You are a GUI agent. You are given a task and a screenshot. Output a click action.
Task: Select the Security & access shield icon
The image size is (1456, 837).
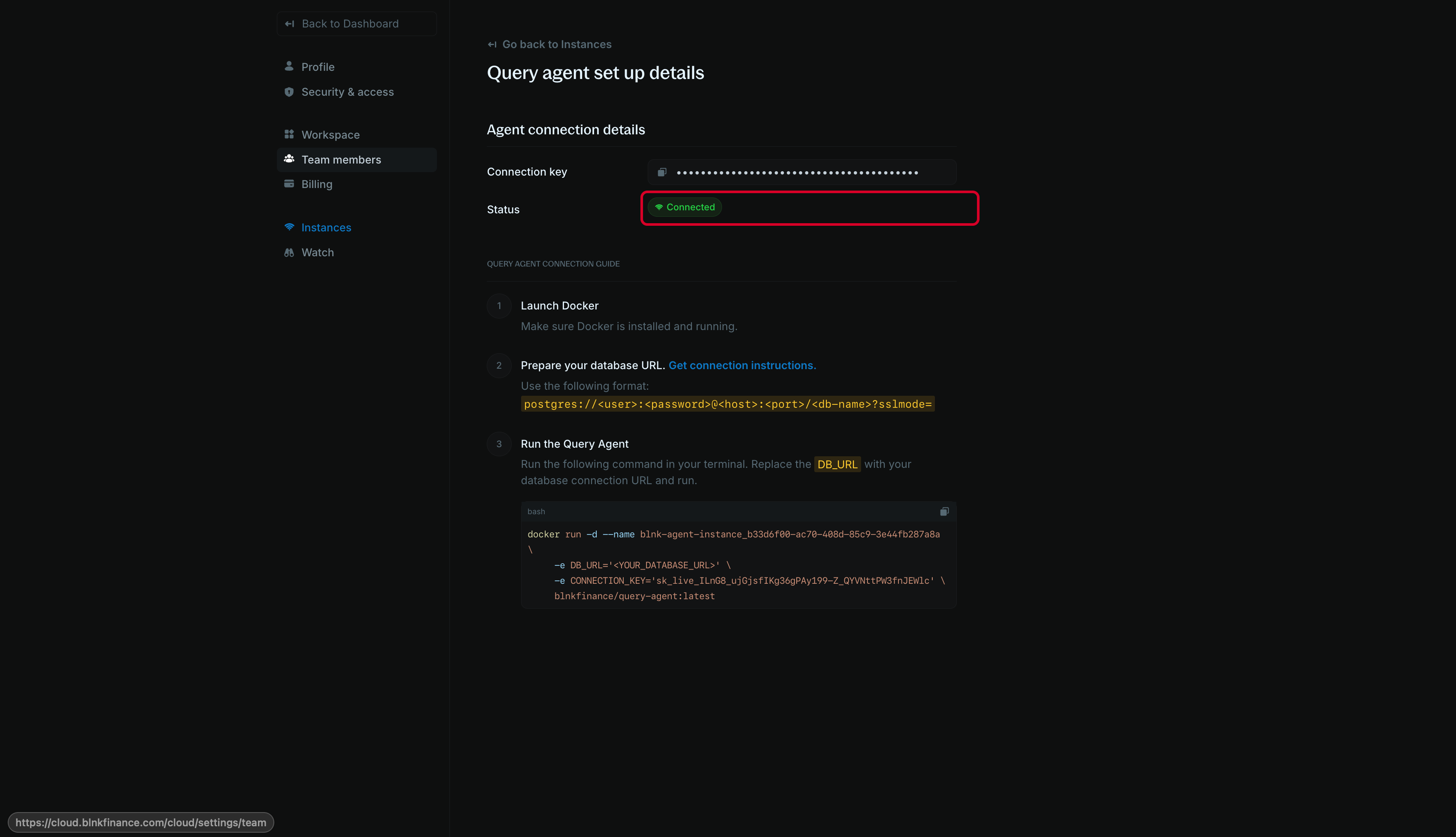[289, 91]
